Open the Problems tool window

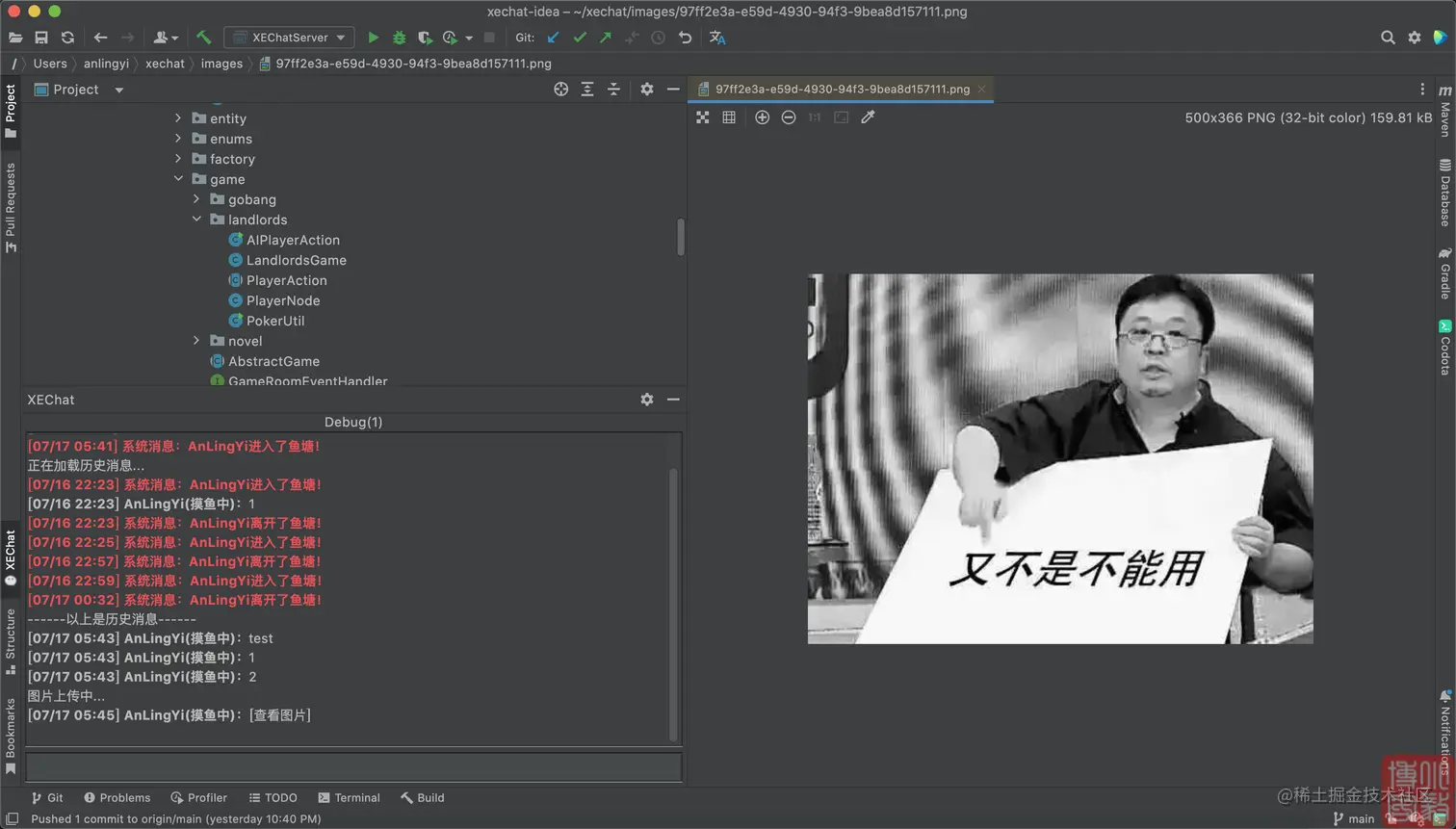(x=117, y=797)
